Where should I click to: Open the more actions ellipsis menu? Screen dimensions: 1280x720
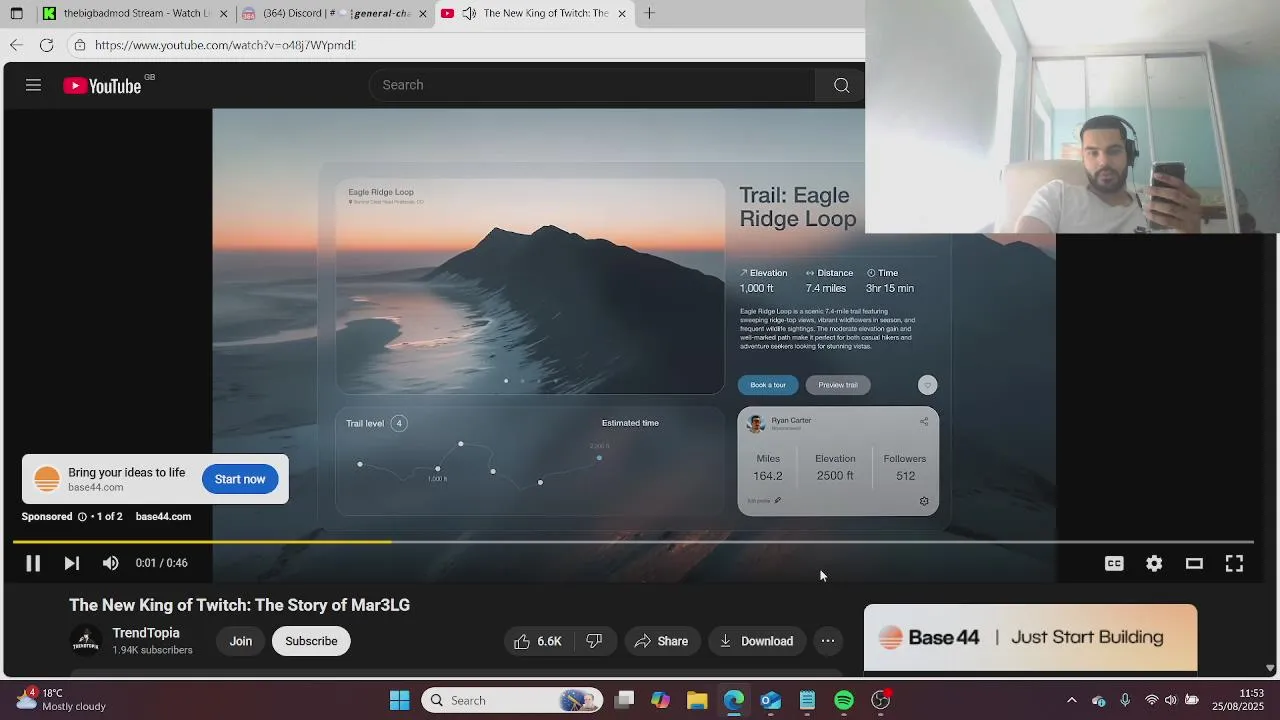coord(828,641)
